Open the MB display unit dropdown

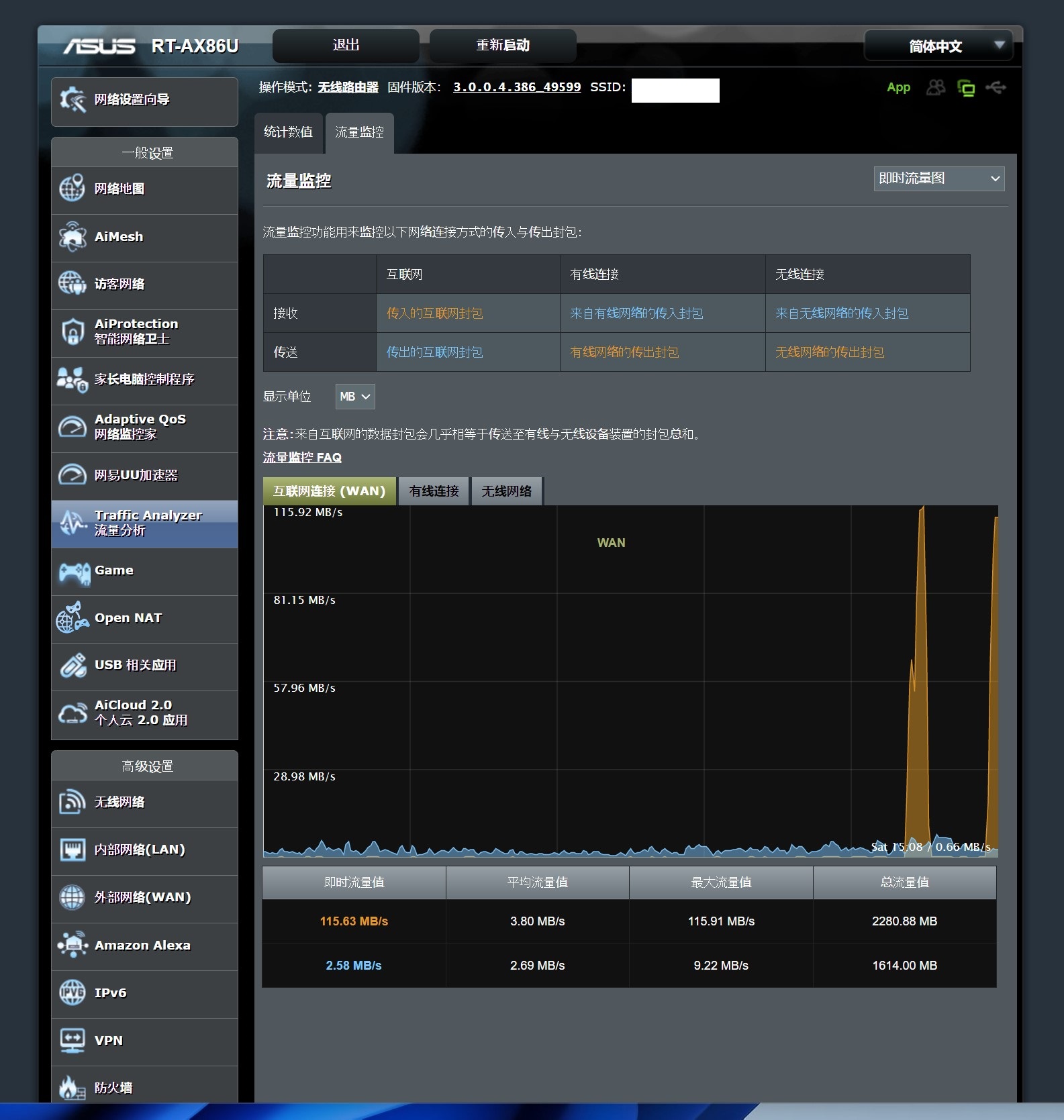(354, 397)
